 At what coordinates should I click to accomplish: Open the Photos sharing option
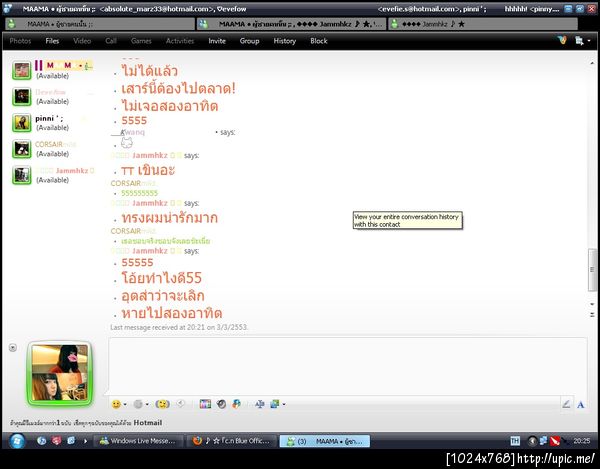pos(20,41)
